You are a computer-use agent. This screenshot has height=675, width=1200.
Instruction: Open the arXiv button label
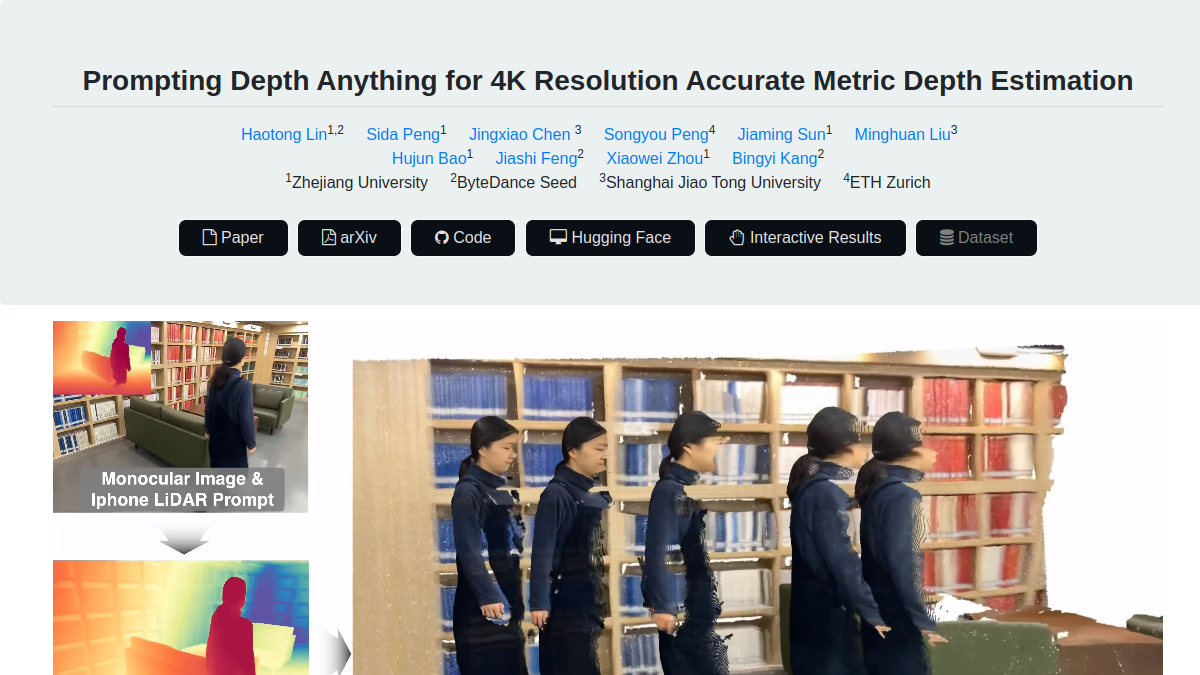[358, 238]
